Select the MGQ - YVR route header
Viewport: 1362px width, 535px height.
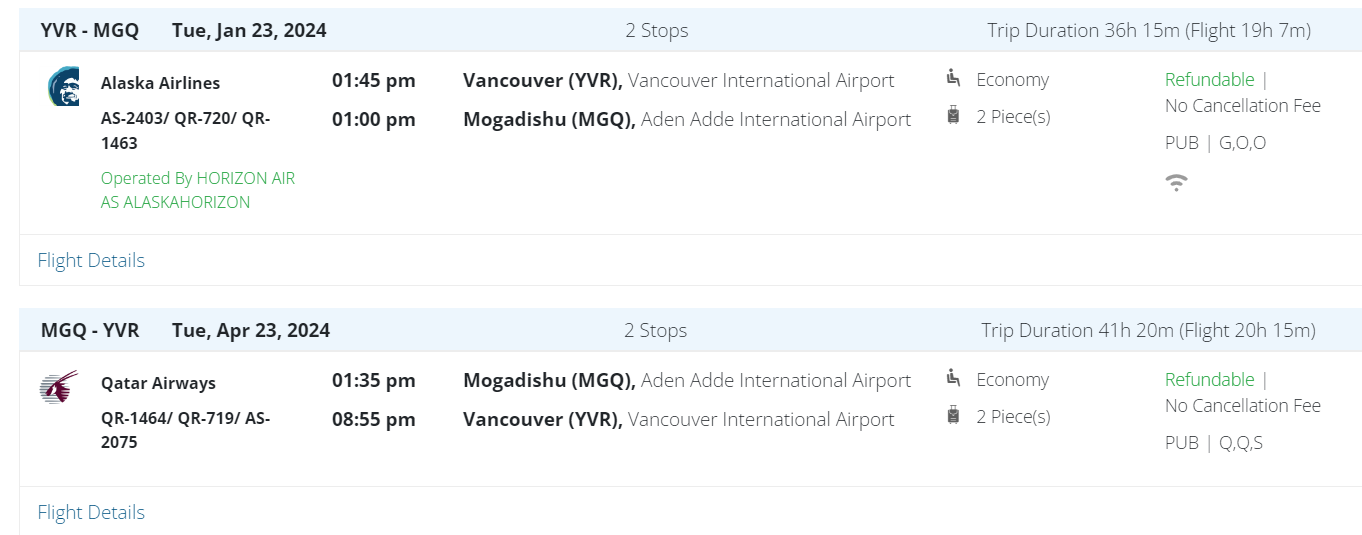pyautogui.click(x=89, y=330)
